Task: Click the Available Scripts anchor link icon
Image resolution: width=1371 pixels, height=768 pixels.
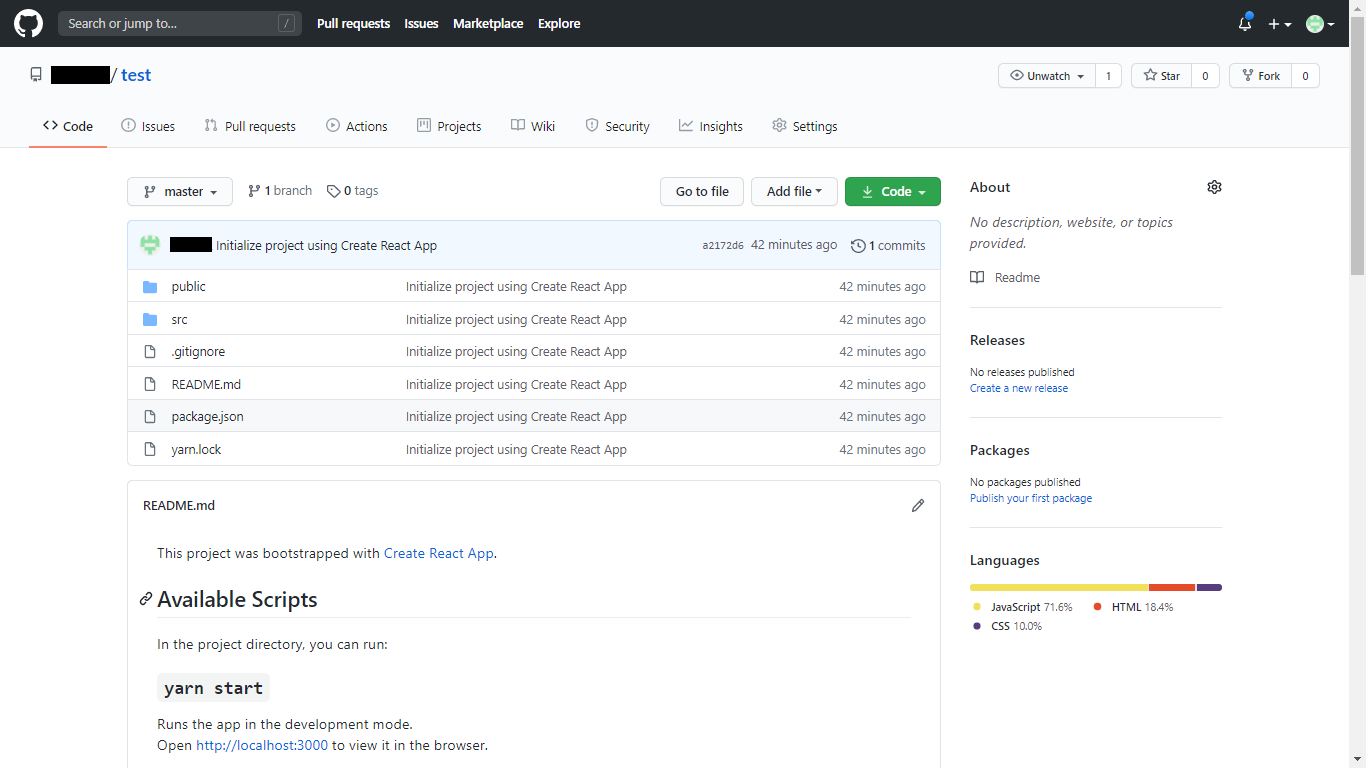Action: (x=147, y=600)
